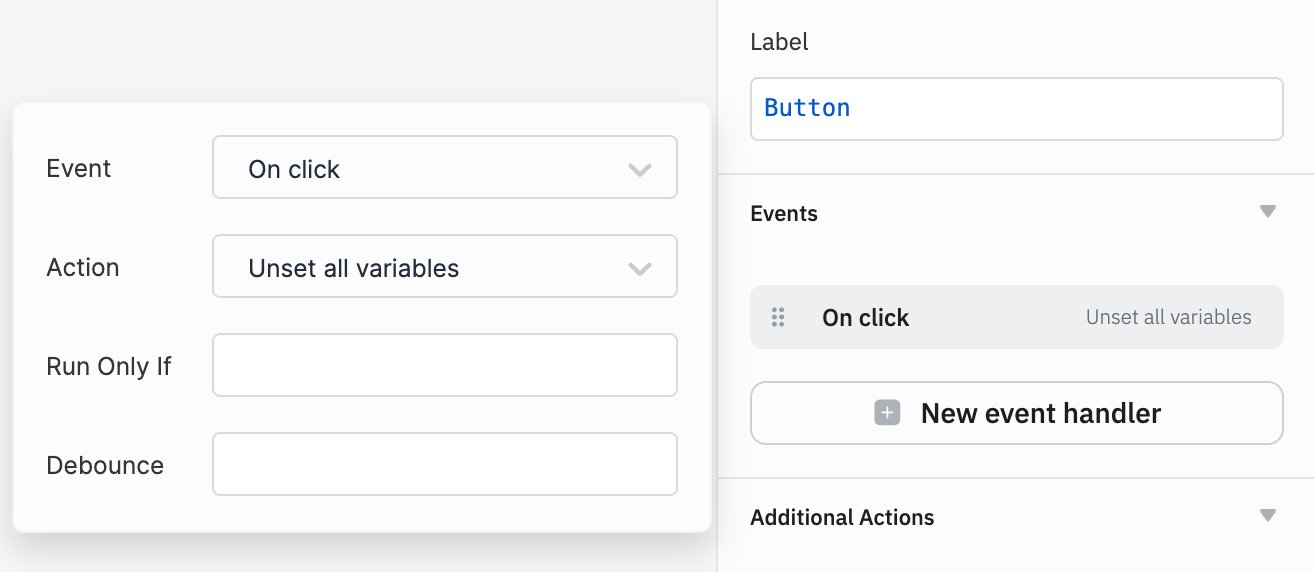The height and width of the screenshot is (572, 1314).
Task: Click the plus icon beside New event handler
Action: tap(887, 413)
